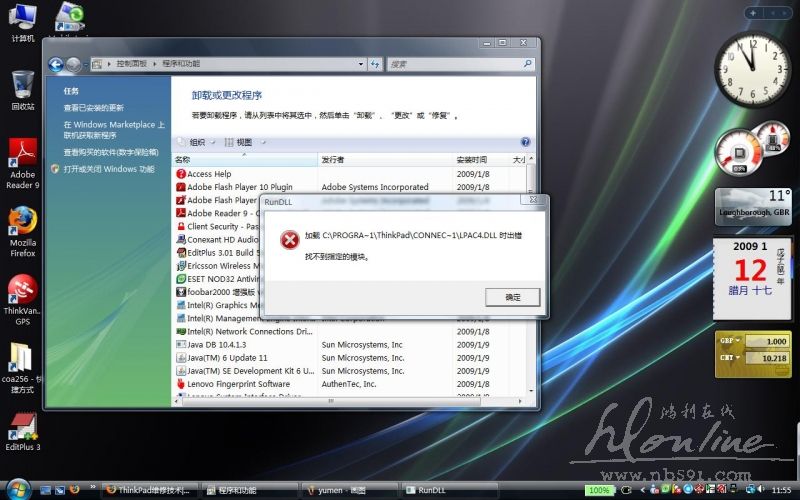Click the 查看已安装的更新 link
The image size is (800, 500).
tap(94, 108)
